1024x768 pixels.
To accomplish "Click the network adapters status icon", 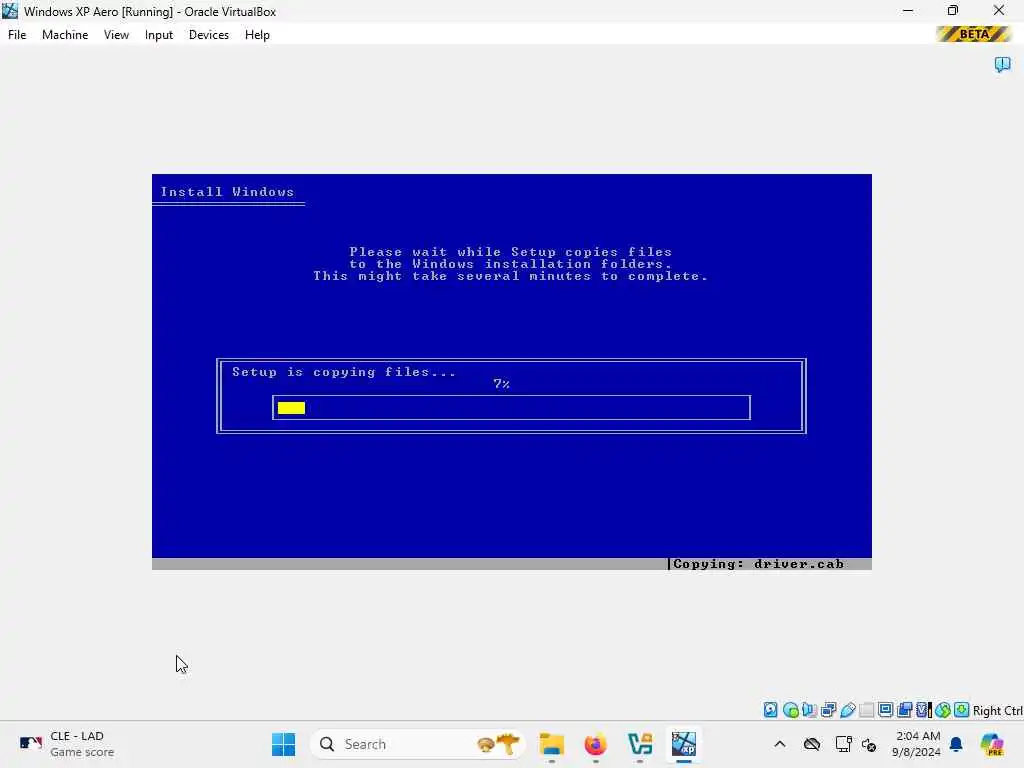I will pyautogui.click(x=828, y=710).
